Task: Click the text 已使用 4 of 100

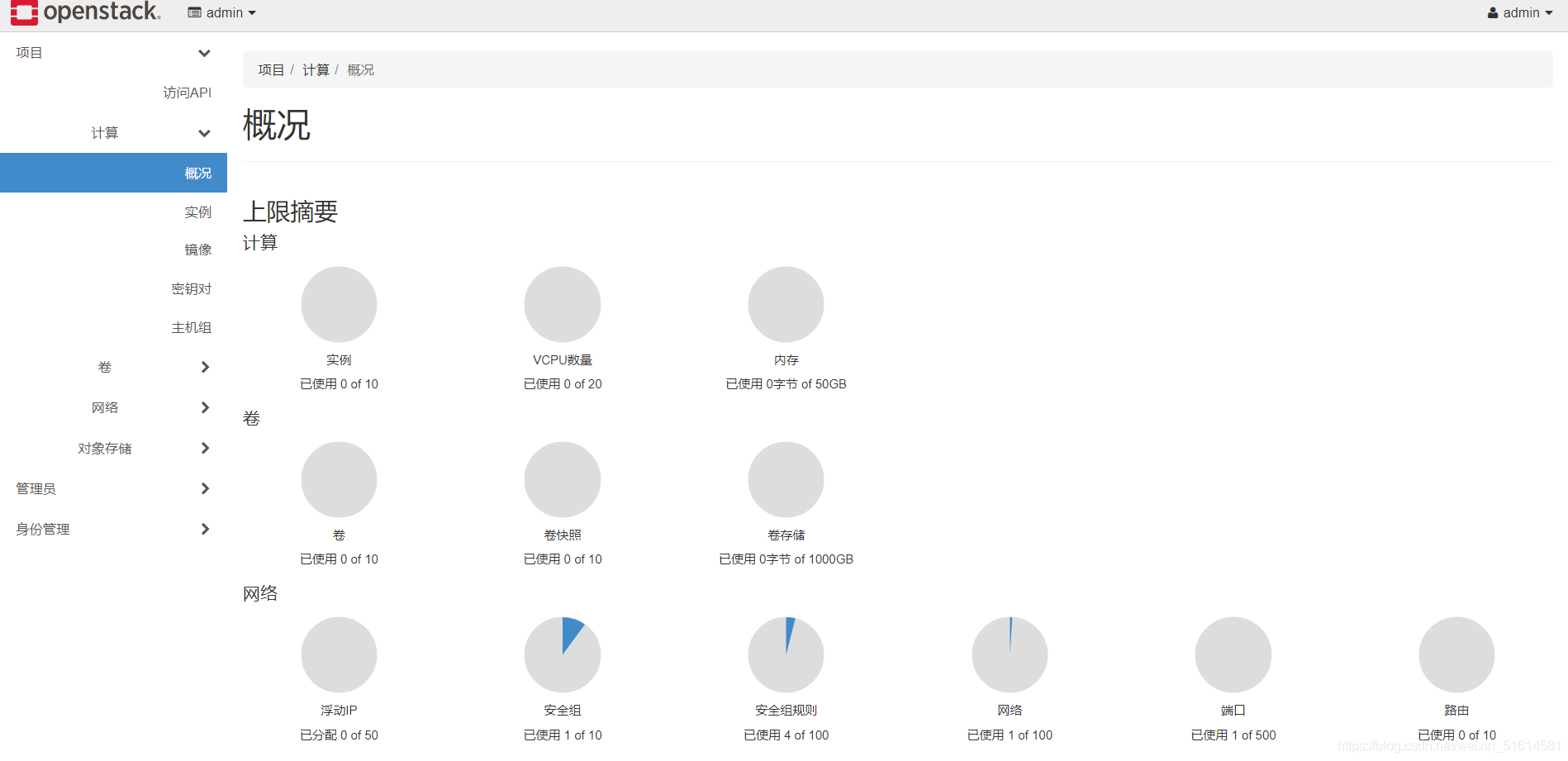Action: (x=786, y=735)
